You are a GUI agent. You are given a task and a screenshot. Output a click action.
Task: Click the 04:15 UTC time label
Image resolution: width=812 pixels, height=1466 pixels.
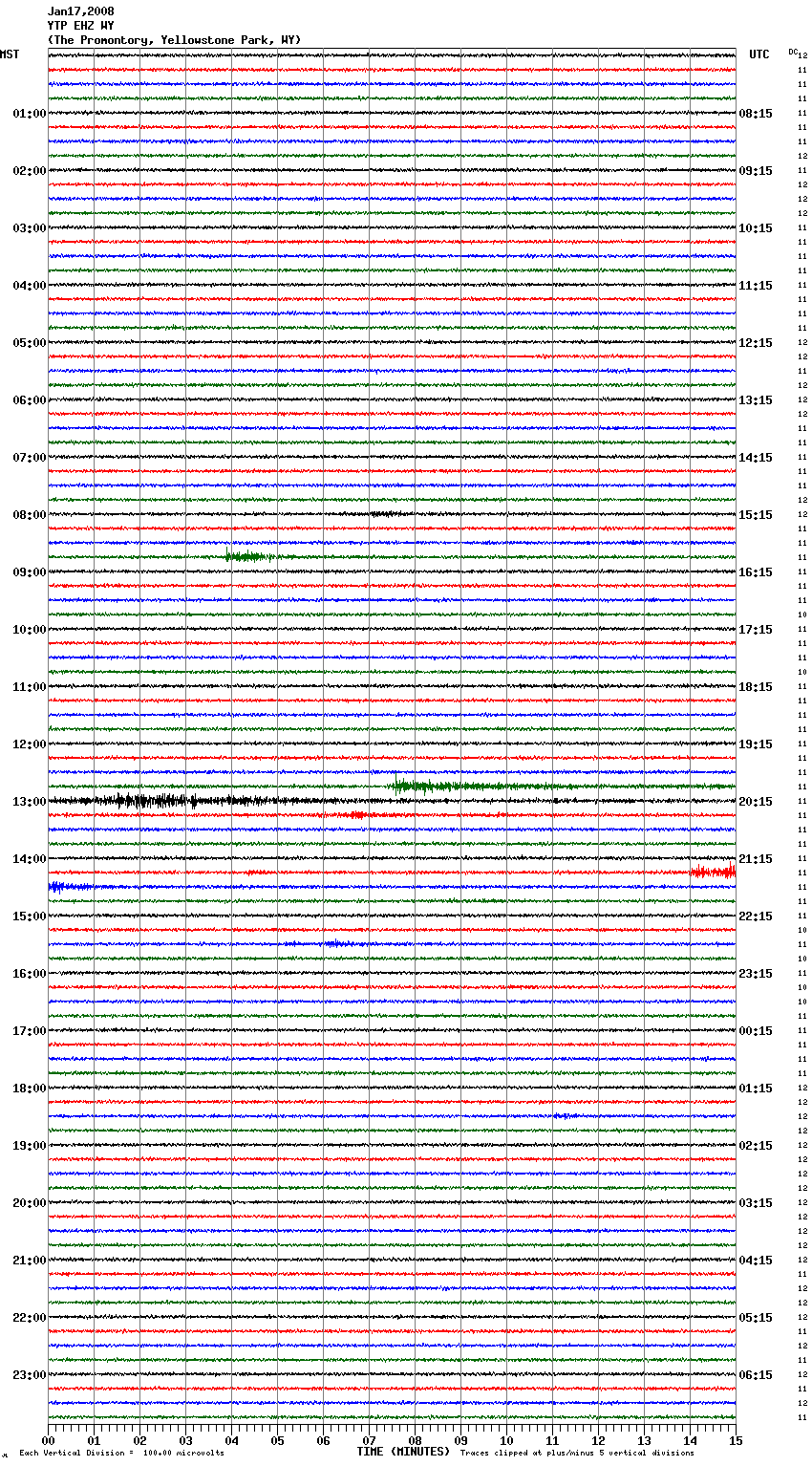756,1261
